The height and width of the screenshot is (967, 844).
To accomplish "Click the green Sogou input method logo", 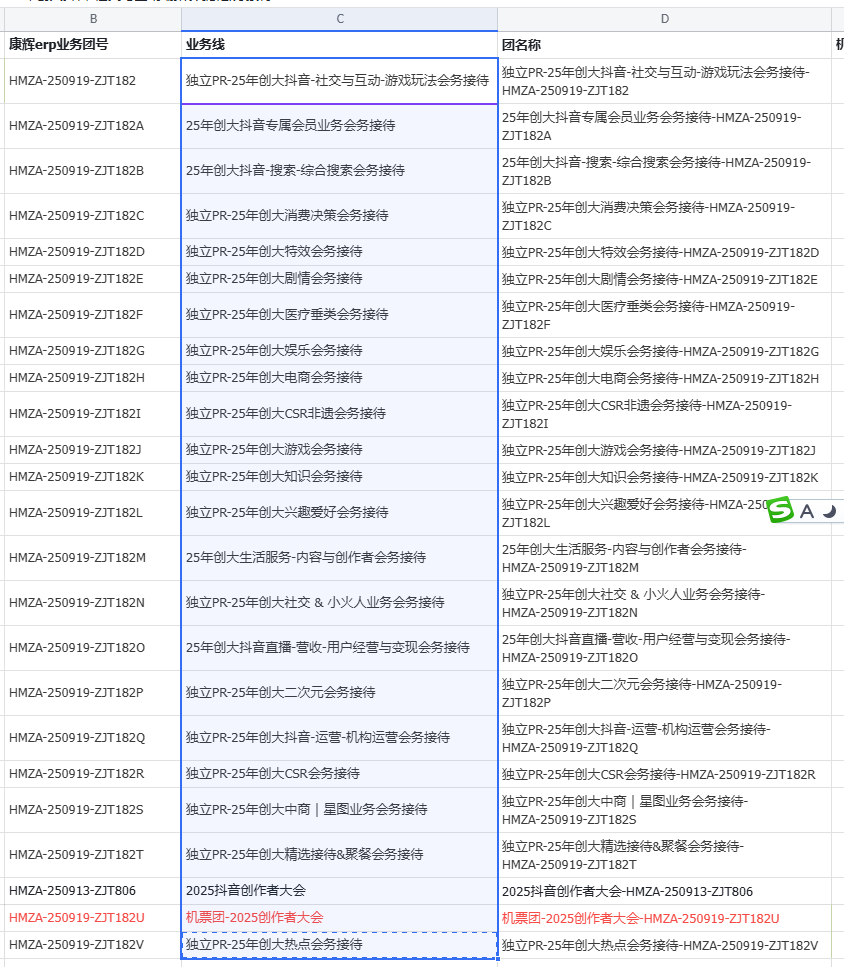I will tap(780, 511).
